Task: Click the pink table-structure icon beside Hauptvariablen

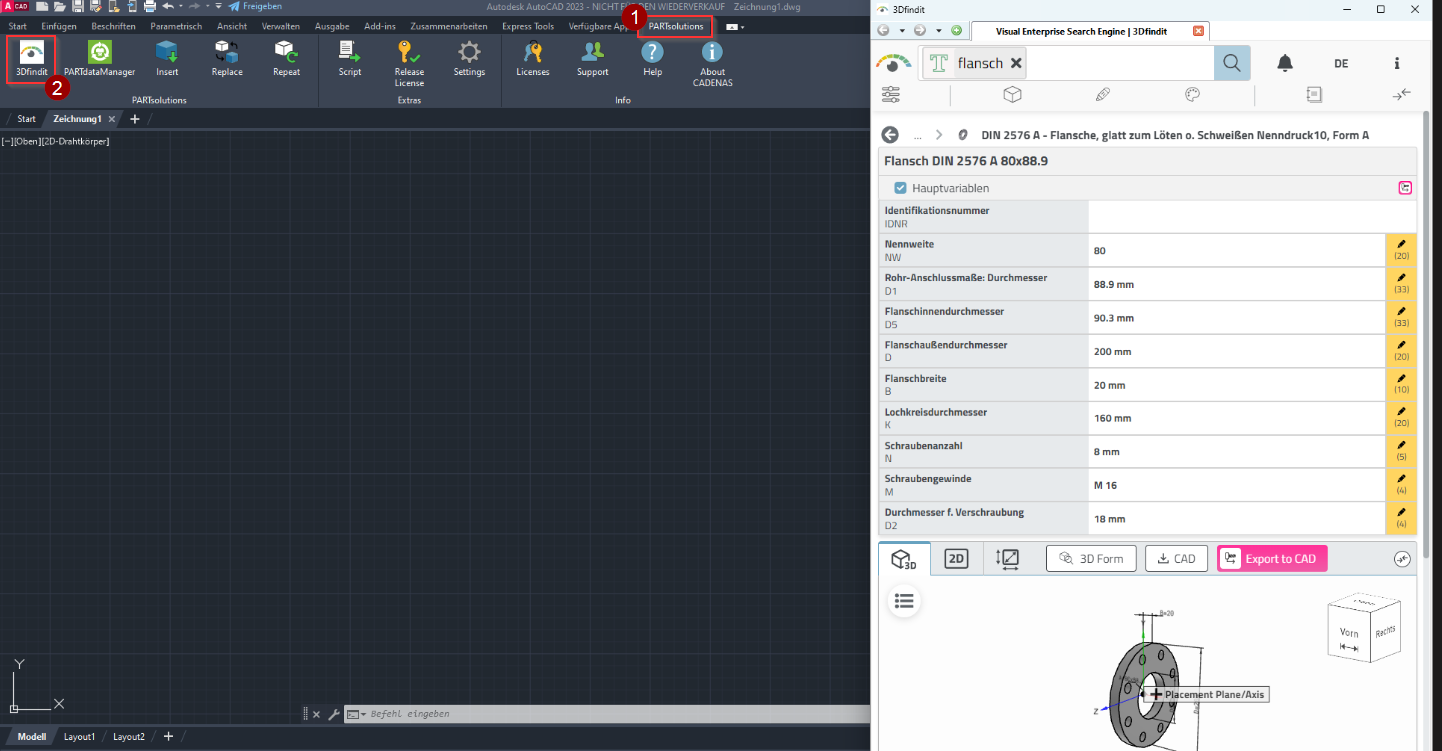Action: [x=1405, y=187]
